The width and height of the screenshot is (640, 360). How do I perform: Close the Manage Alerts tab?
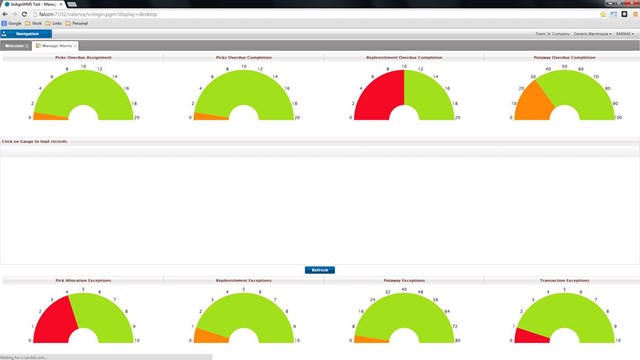75,46
